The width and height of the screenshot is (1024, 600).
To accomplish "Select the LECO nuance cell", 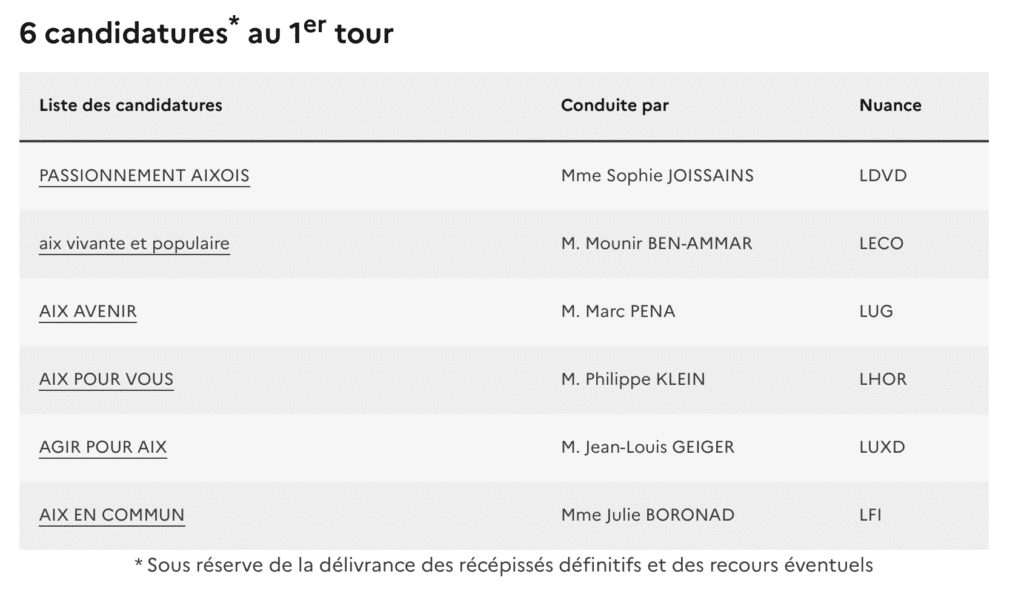I will [881, 244].
